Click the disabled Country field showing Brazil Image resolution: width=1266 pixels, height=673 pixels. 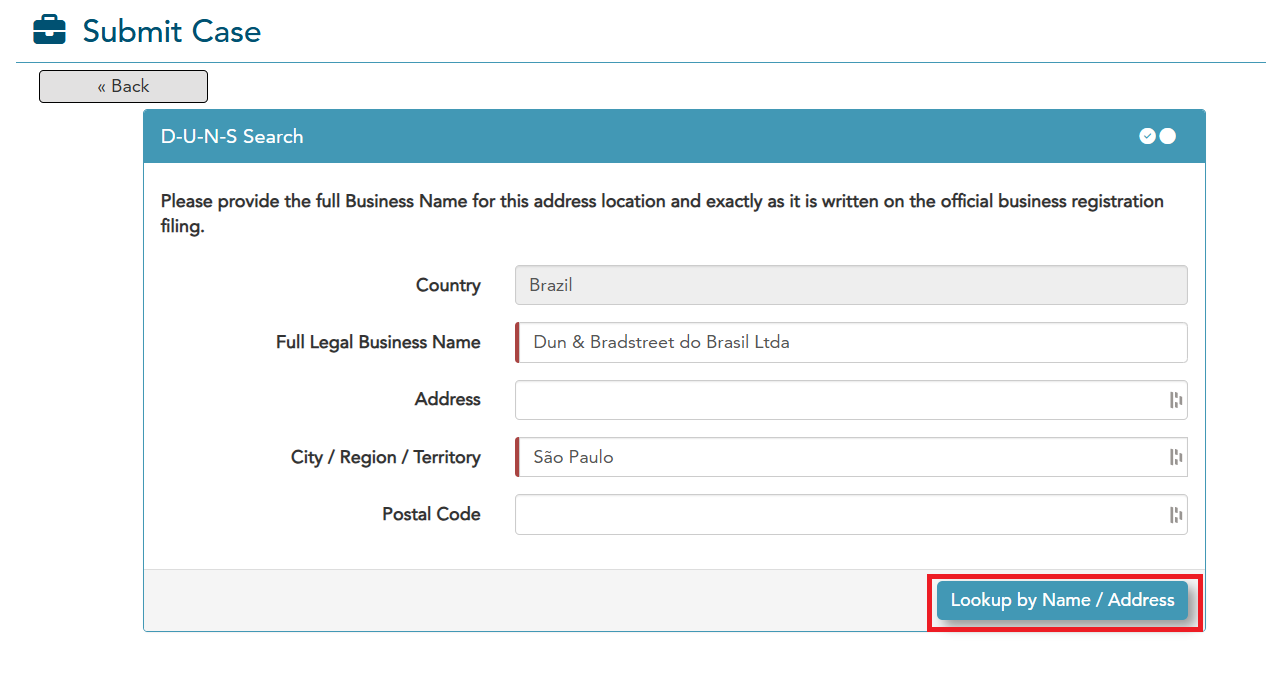pos(850,285)
